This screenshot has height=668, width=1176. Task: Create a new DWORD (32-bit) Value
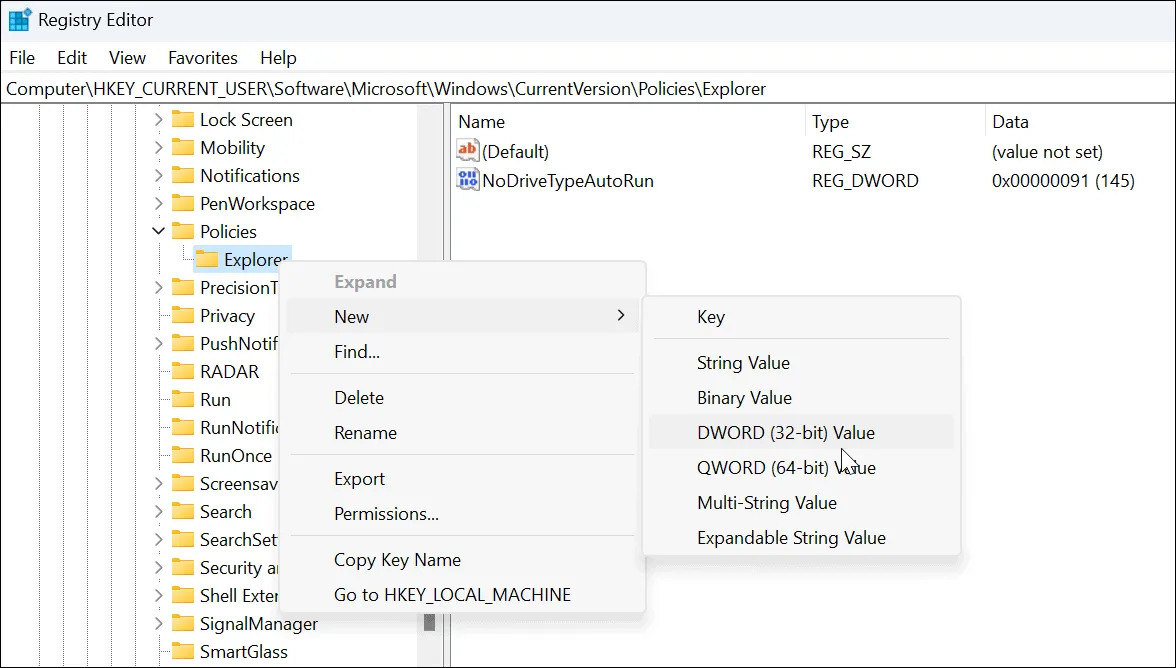coord(801,433)
